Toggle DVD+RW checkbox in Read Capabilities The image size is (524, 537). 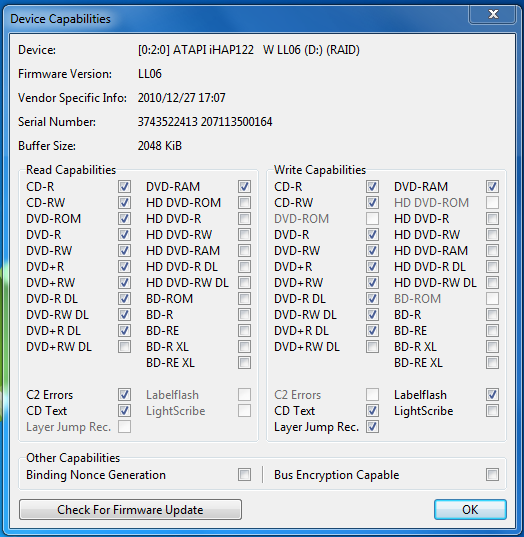(124, 283)
